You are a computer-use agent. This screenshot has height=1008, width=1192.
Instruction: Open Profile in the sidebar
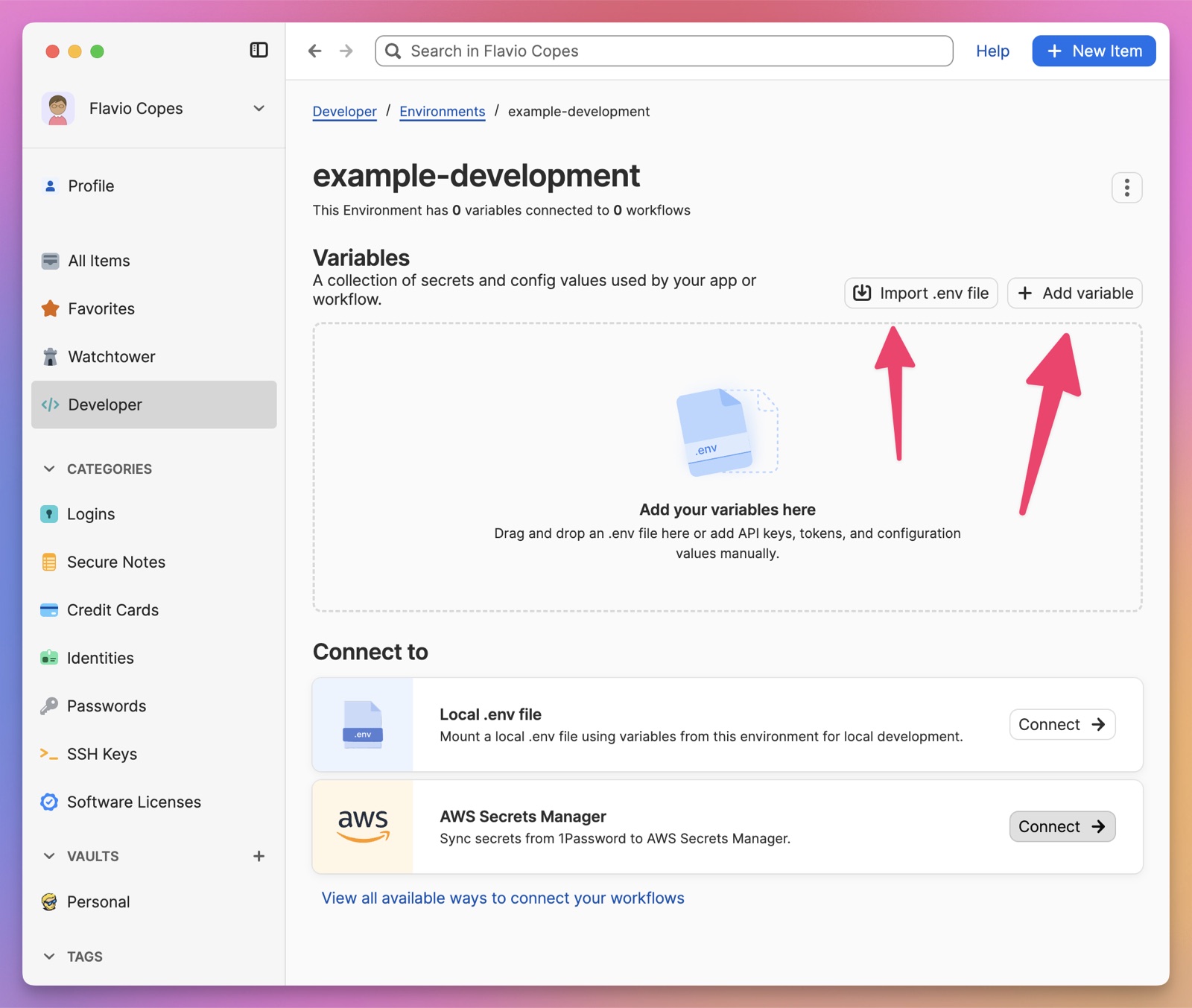tap(154, 186)
